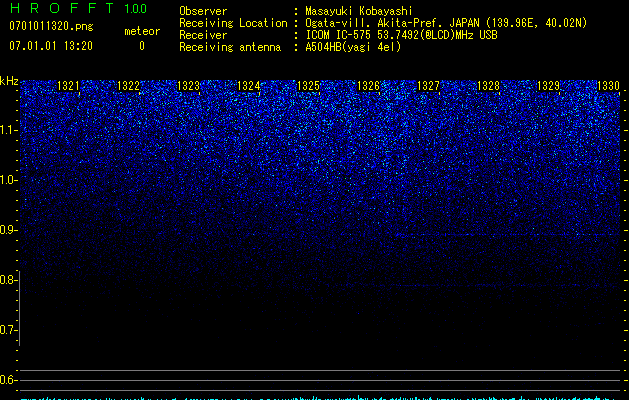The height and width of the screenshot is (400, 629).
Task: Click the 1323 time marker
Action: coord(188,86)
